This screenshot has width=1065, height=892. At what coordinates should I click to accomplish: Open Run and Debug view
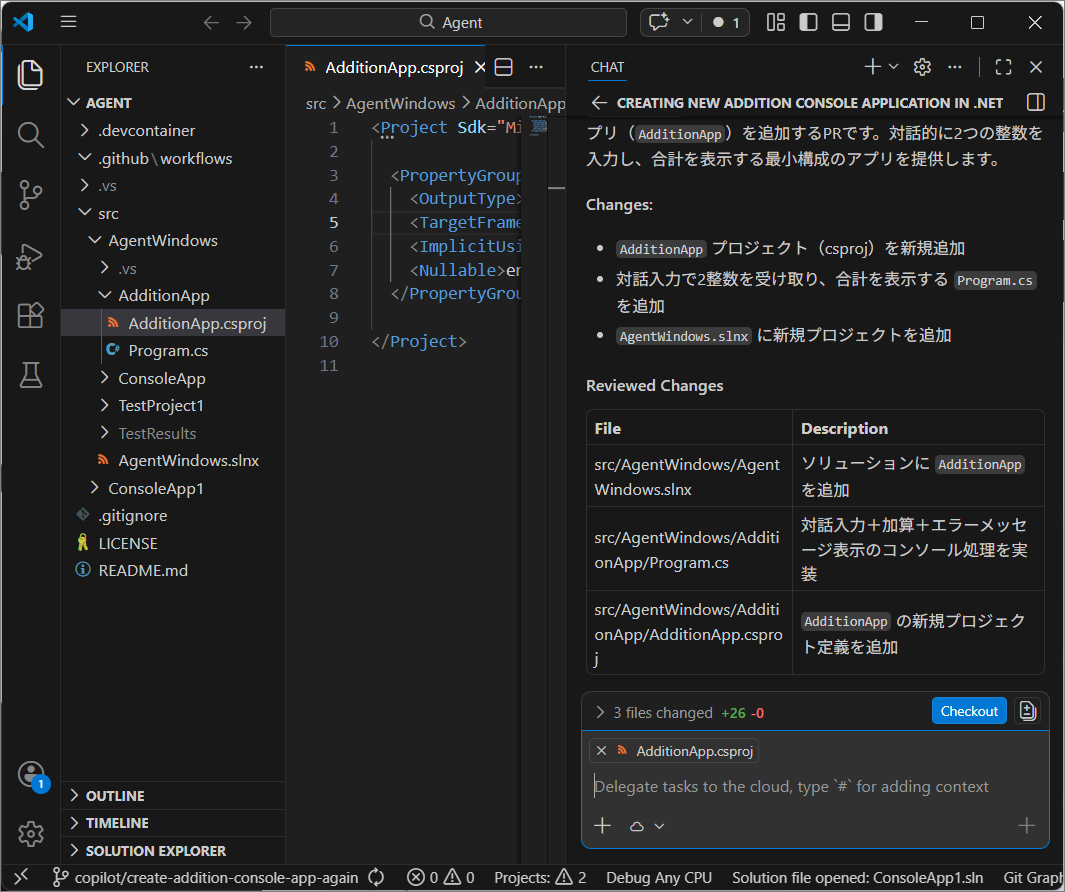click(31, 256)
